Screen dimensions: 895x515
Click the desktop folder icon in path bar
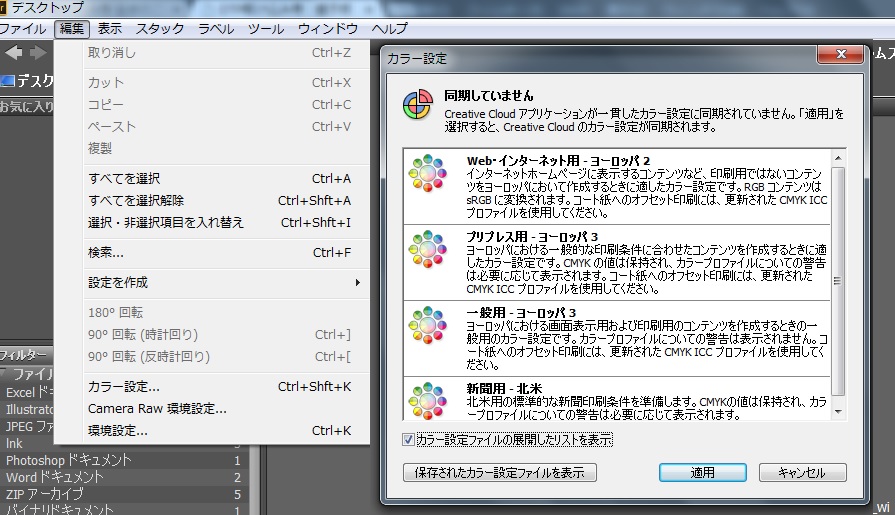[x=7, y=81]
